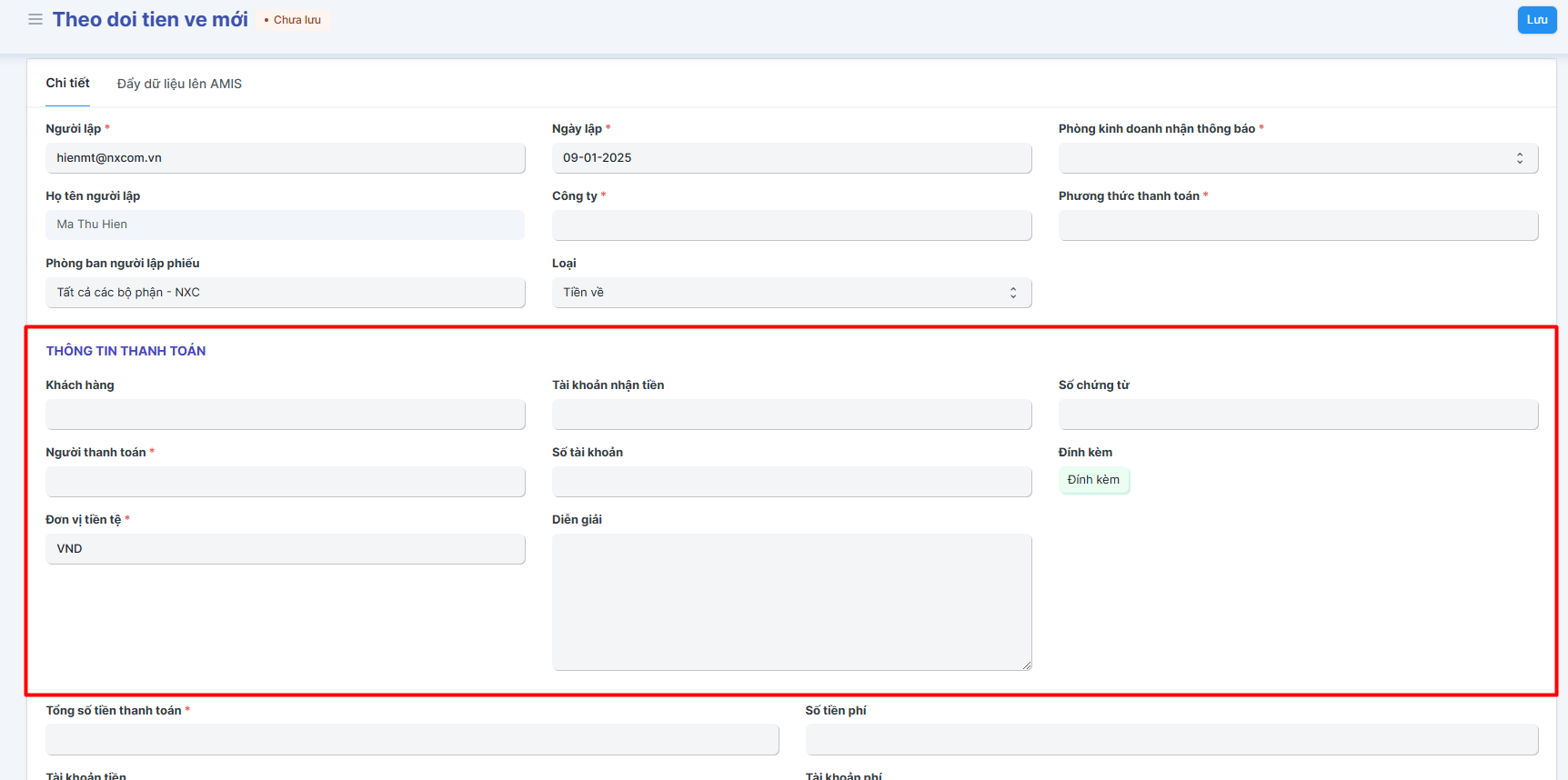Viewport: 1568px width, 780px height.
Task: Click the Phương thức thanh toán field
Action: click(x=1297, y=225)
